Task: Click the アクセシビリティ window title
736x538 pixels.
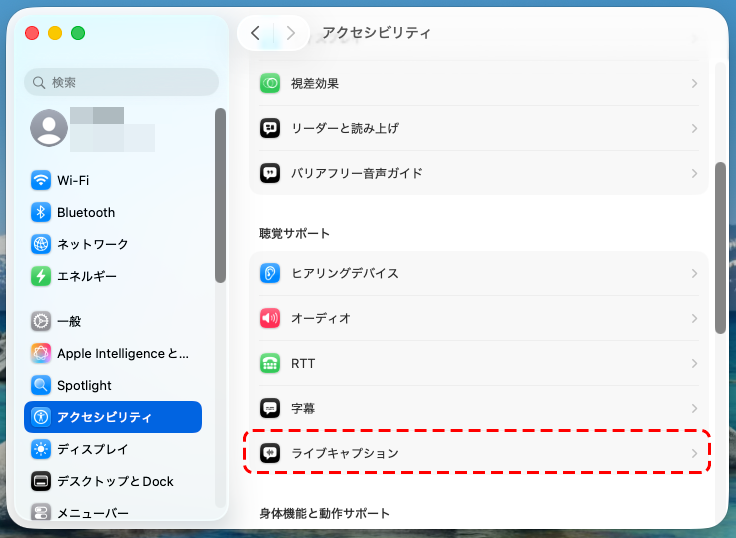Action: pos(376,32)
